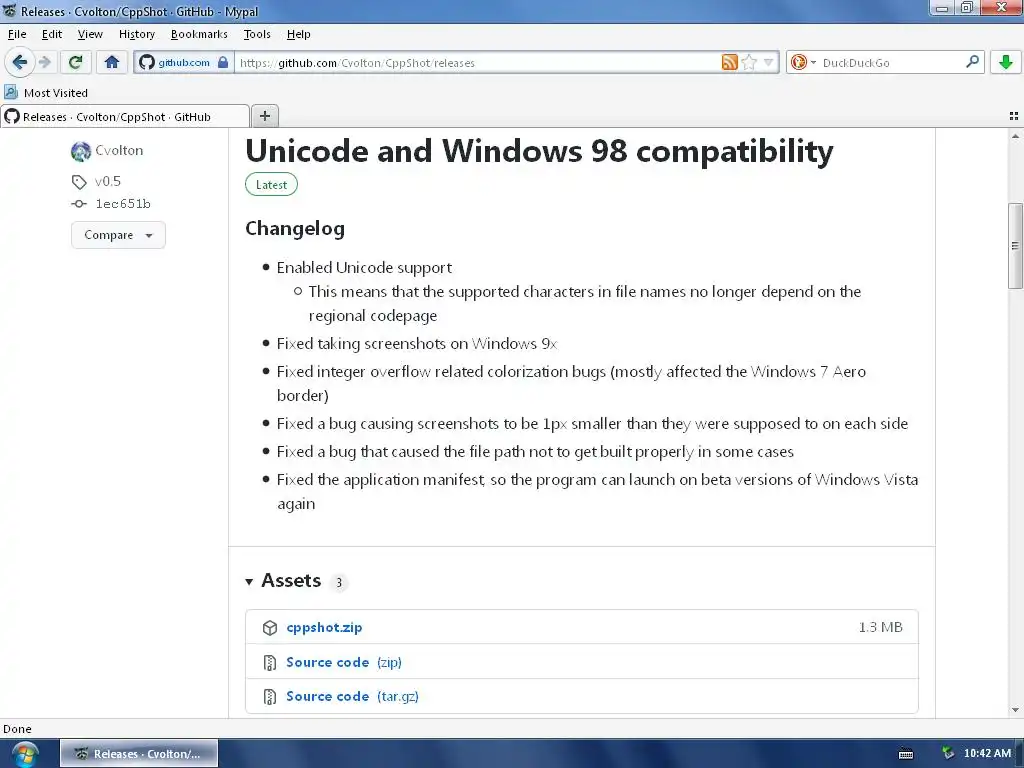Download cppshot.zip asset
This screenshot has height=768, width=1024.
coord(324,627)
